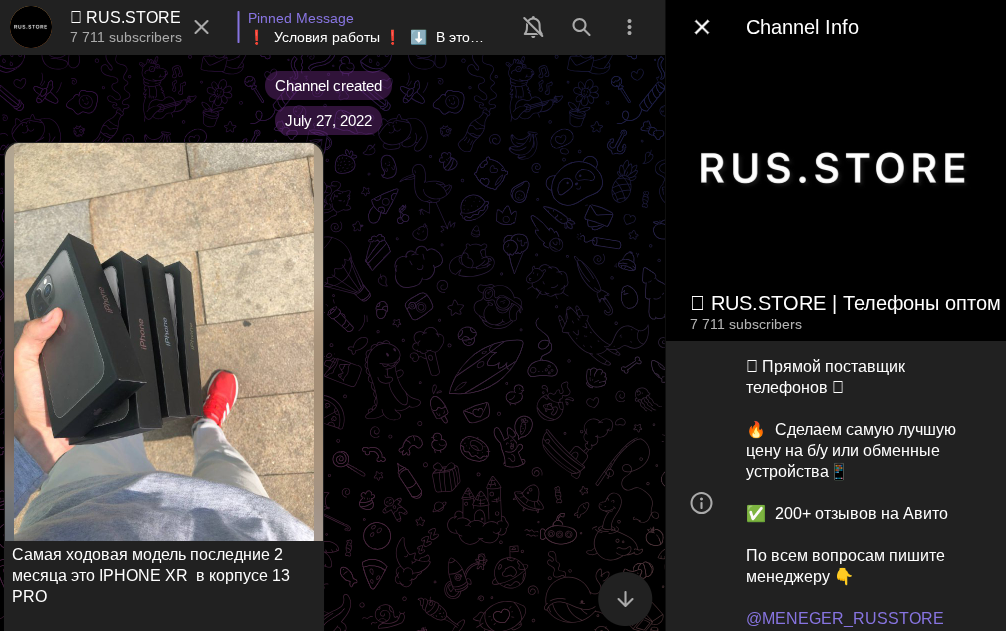Click the RUS.STORE title in chat header
1006x631 pixels.
coord(126,17)
